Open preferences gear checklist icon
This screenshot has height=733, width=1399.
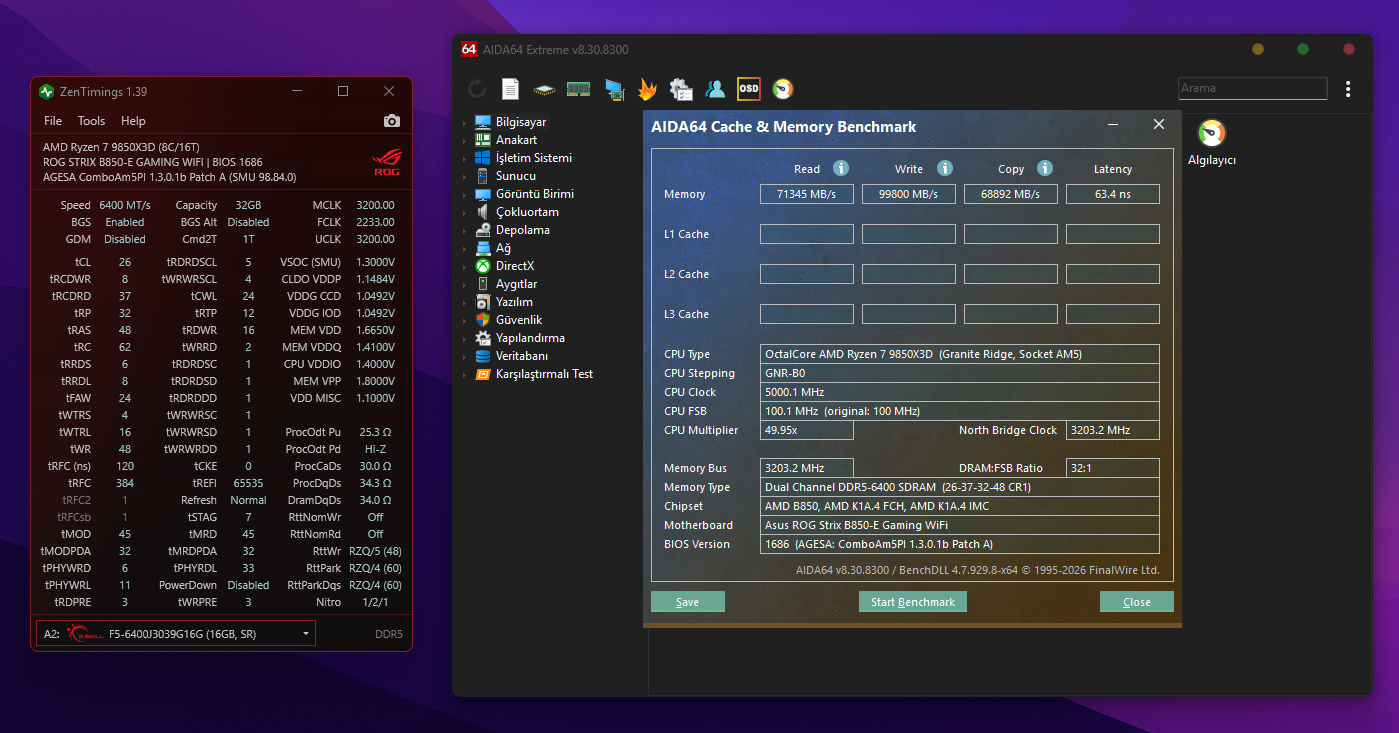click(x=681, y=89)
